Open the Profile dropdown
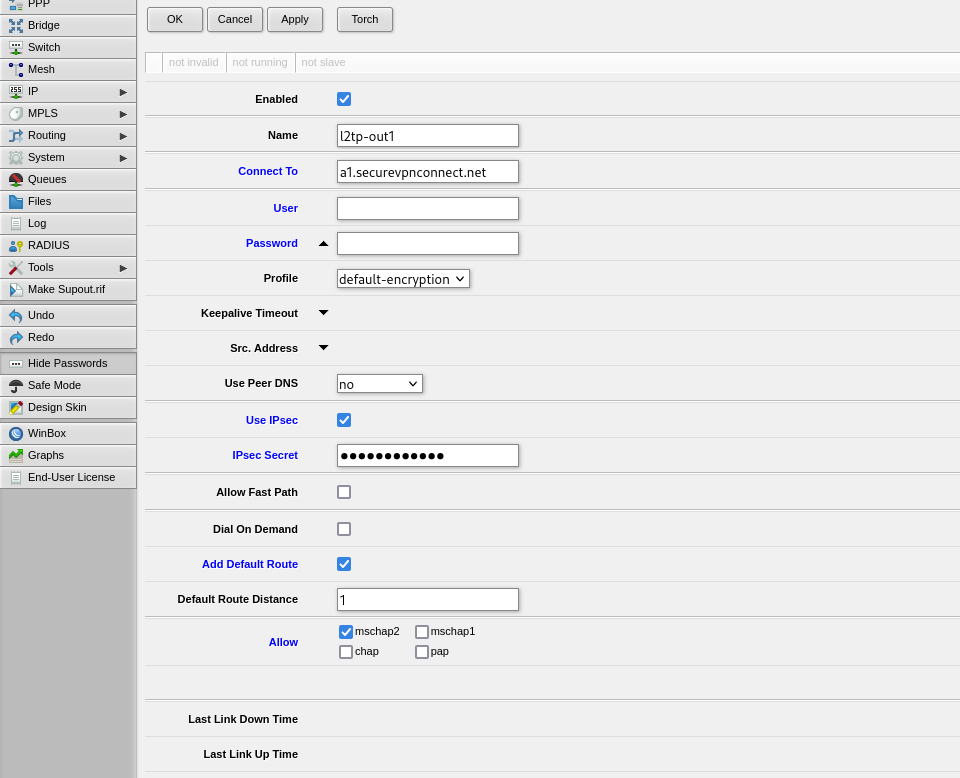960x778 pixels. (x=403, y=279)
